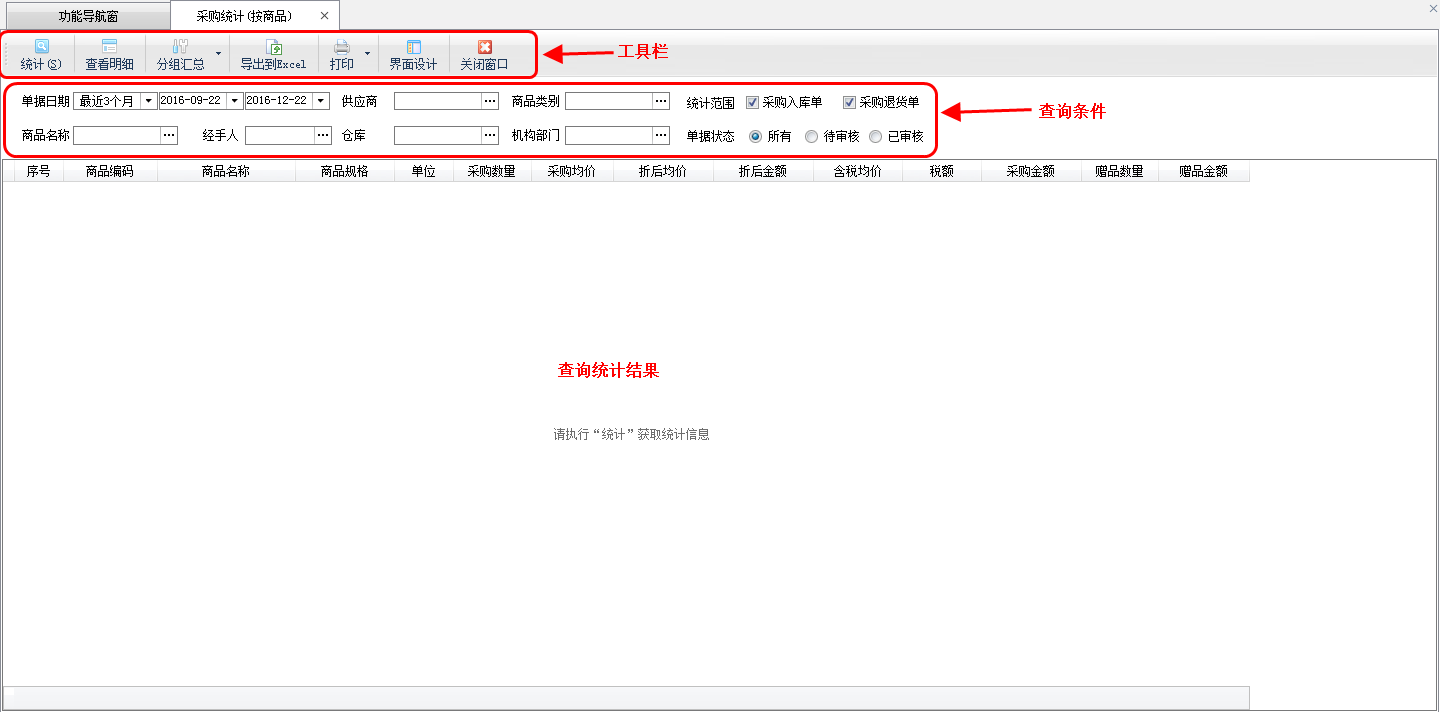Screen dimensions: 1440x712
Task: Click the 打印 printer icon
Action: point(341,47)
